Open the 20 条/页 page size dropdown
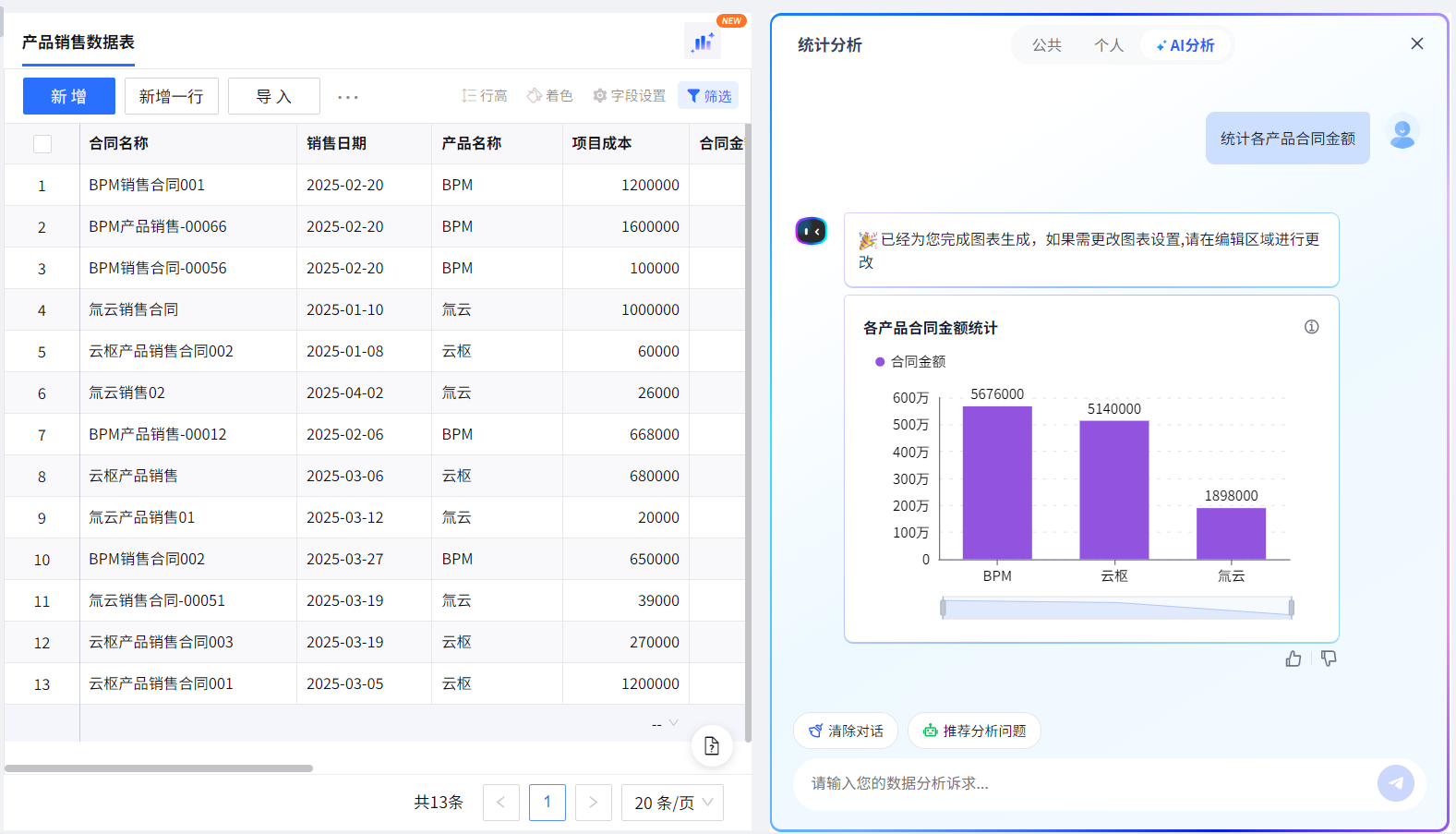This screenshot has width=1456, height=834. tap(672, 803)
